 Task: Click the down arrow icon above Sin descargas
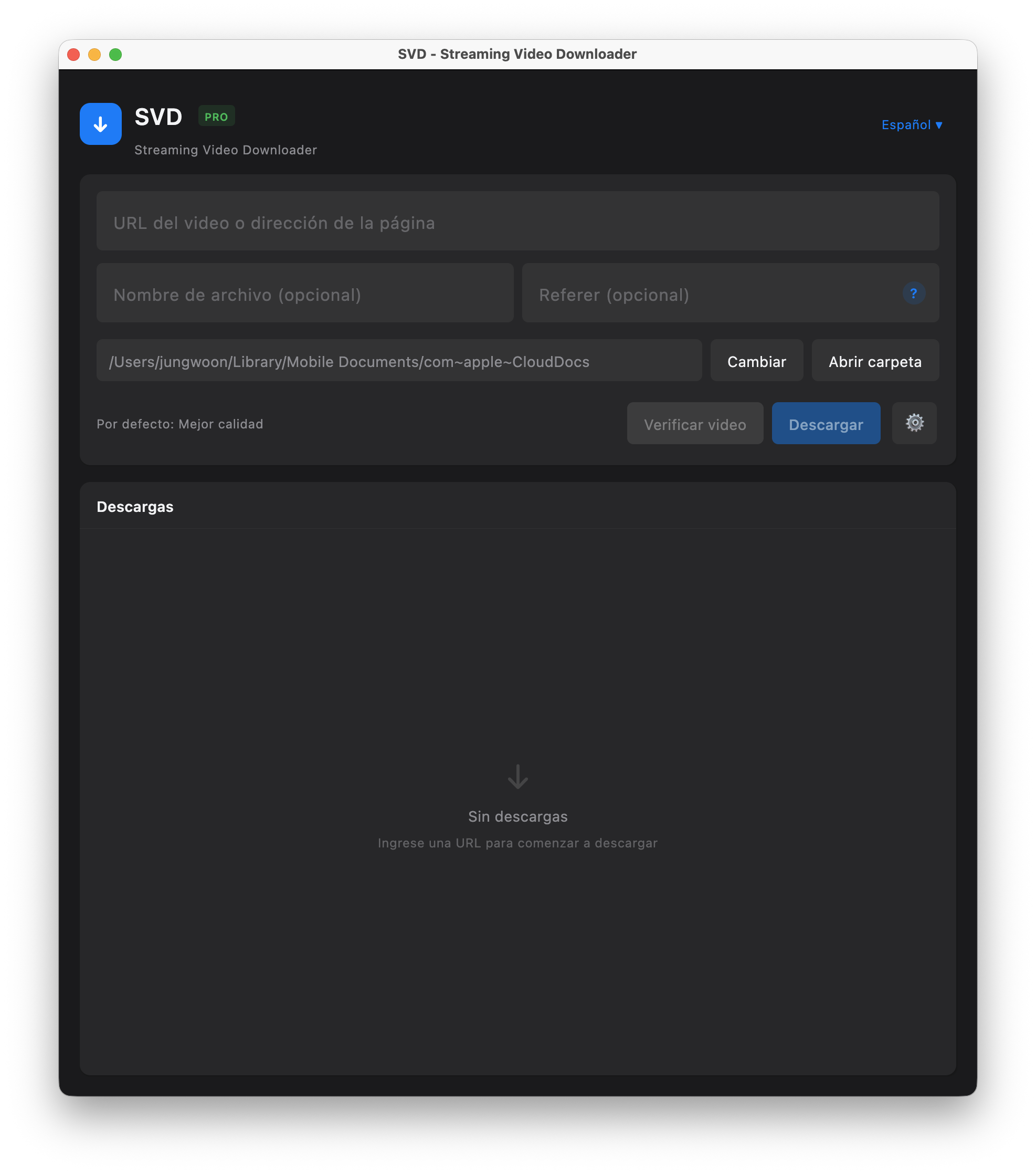517,777
